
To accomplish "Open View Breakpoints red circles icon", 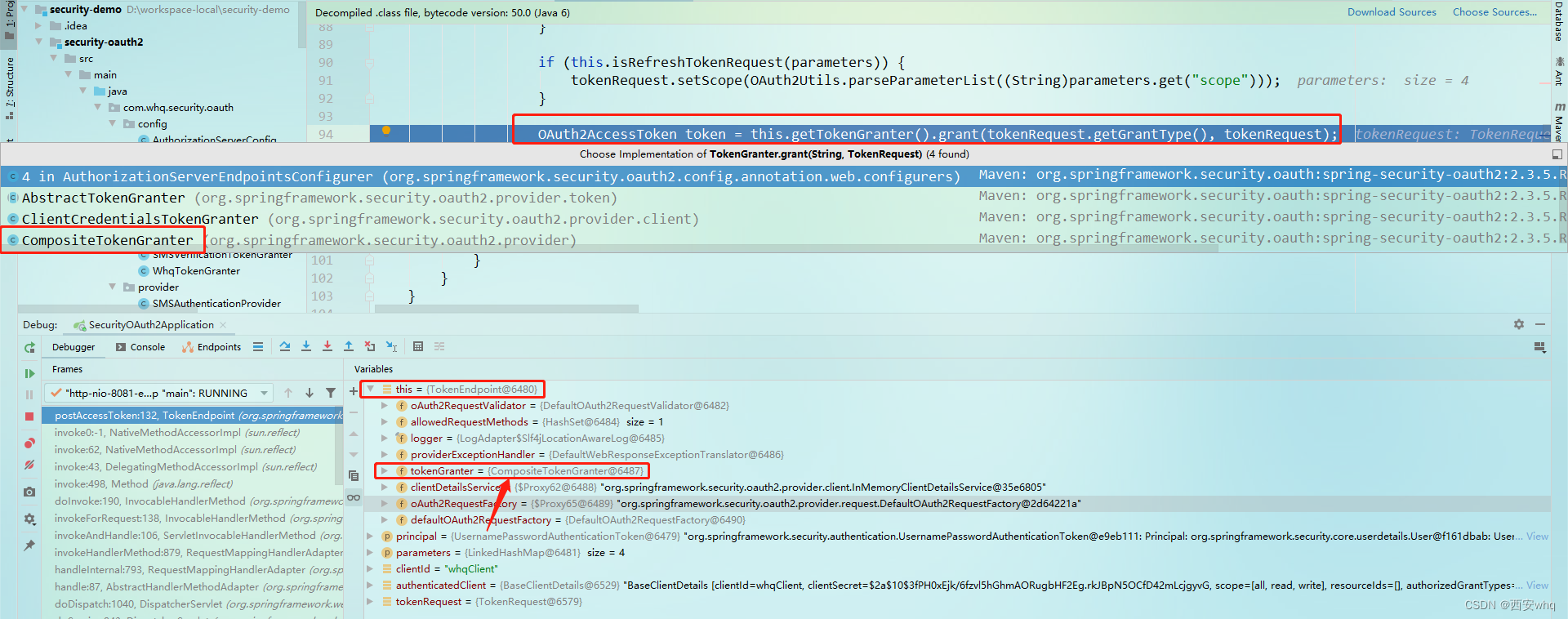I will click(x=29, y=443).
